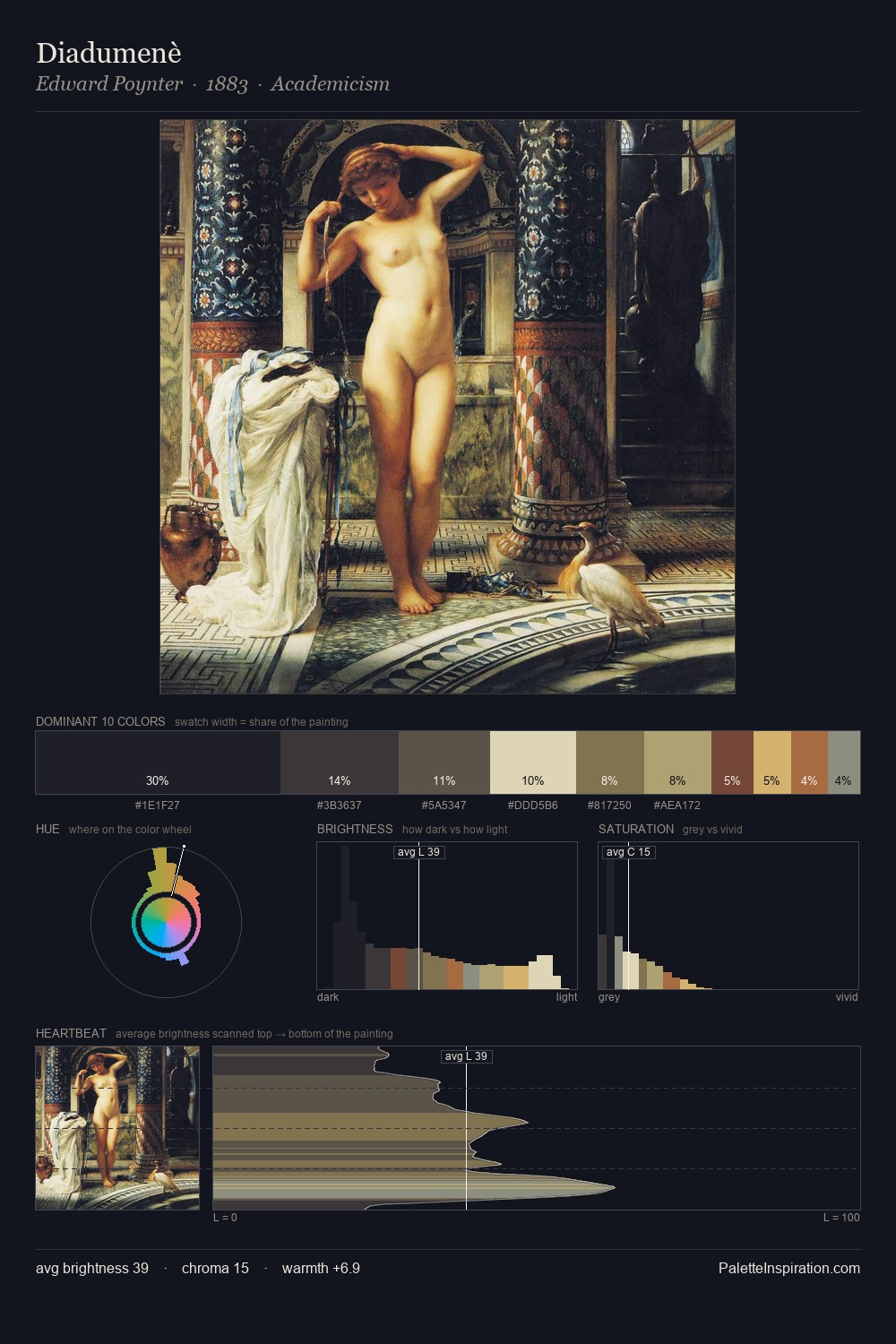This screenshot has width=896, height=1344.
Task: Click the 'grey' axis label
Action: tap(609, 997)
